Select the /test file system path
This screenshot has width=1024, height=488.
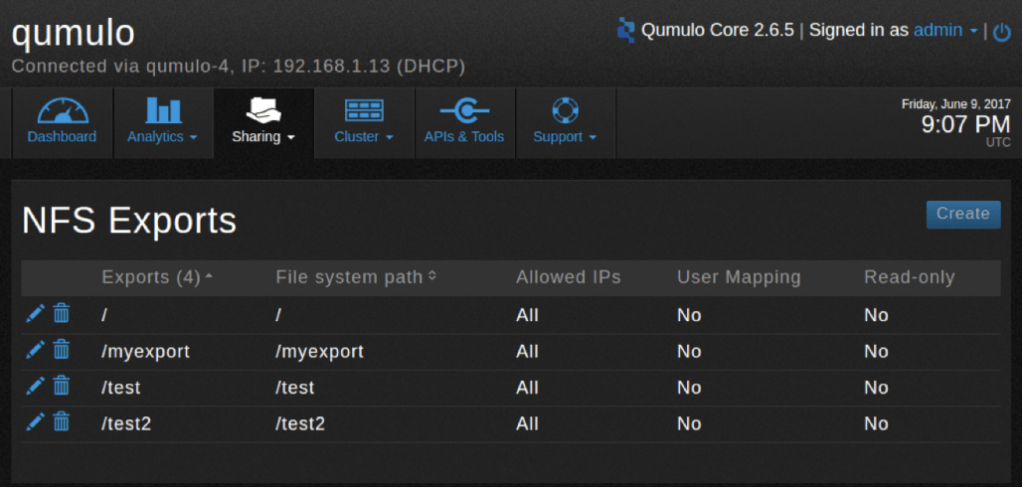(295, 388)
